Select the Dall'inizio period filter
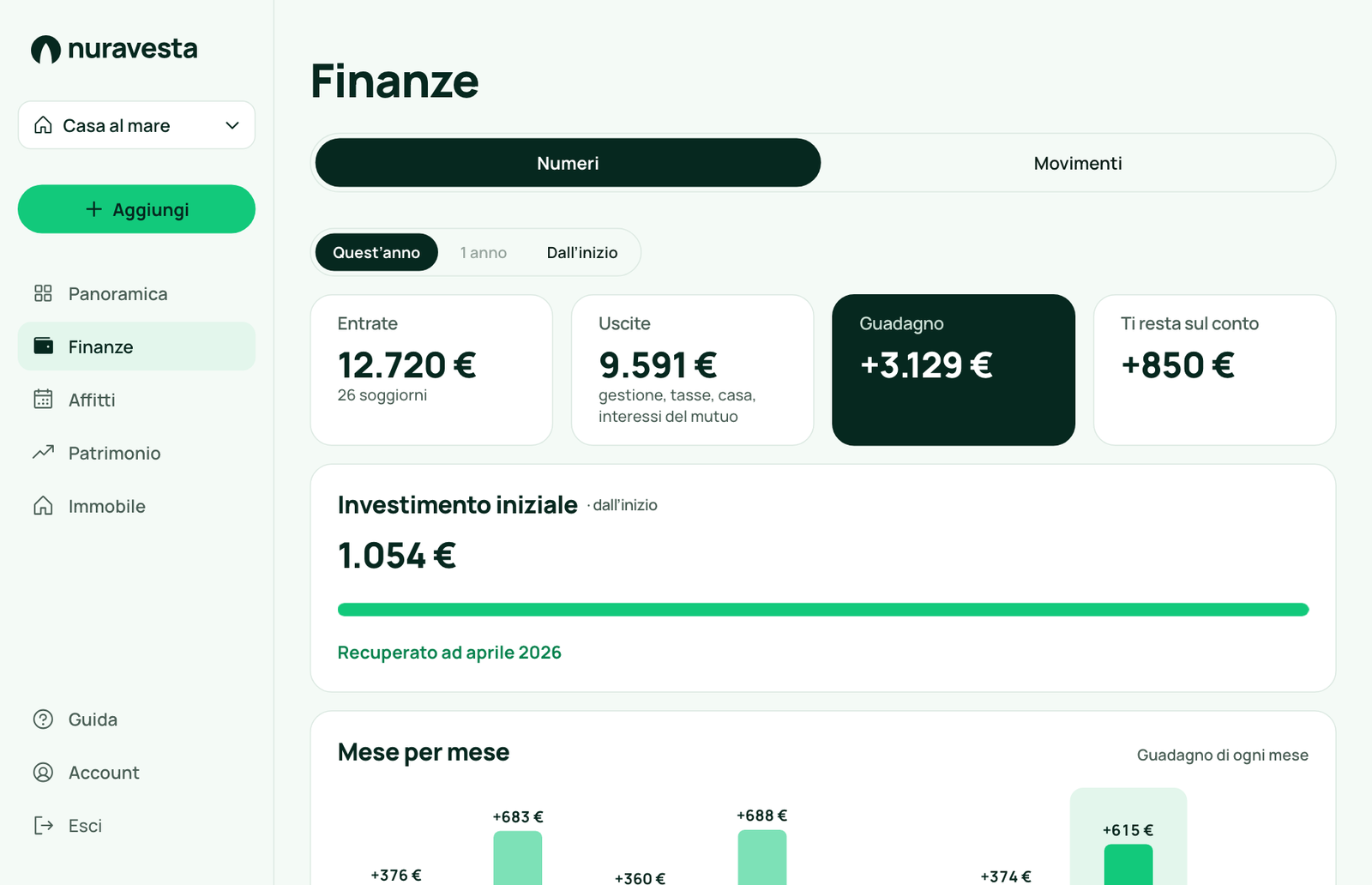 (x=582, y=252)
